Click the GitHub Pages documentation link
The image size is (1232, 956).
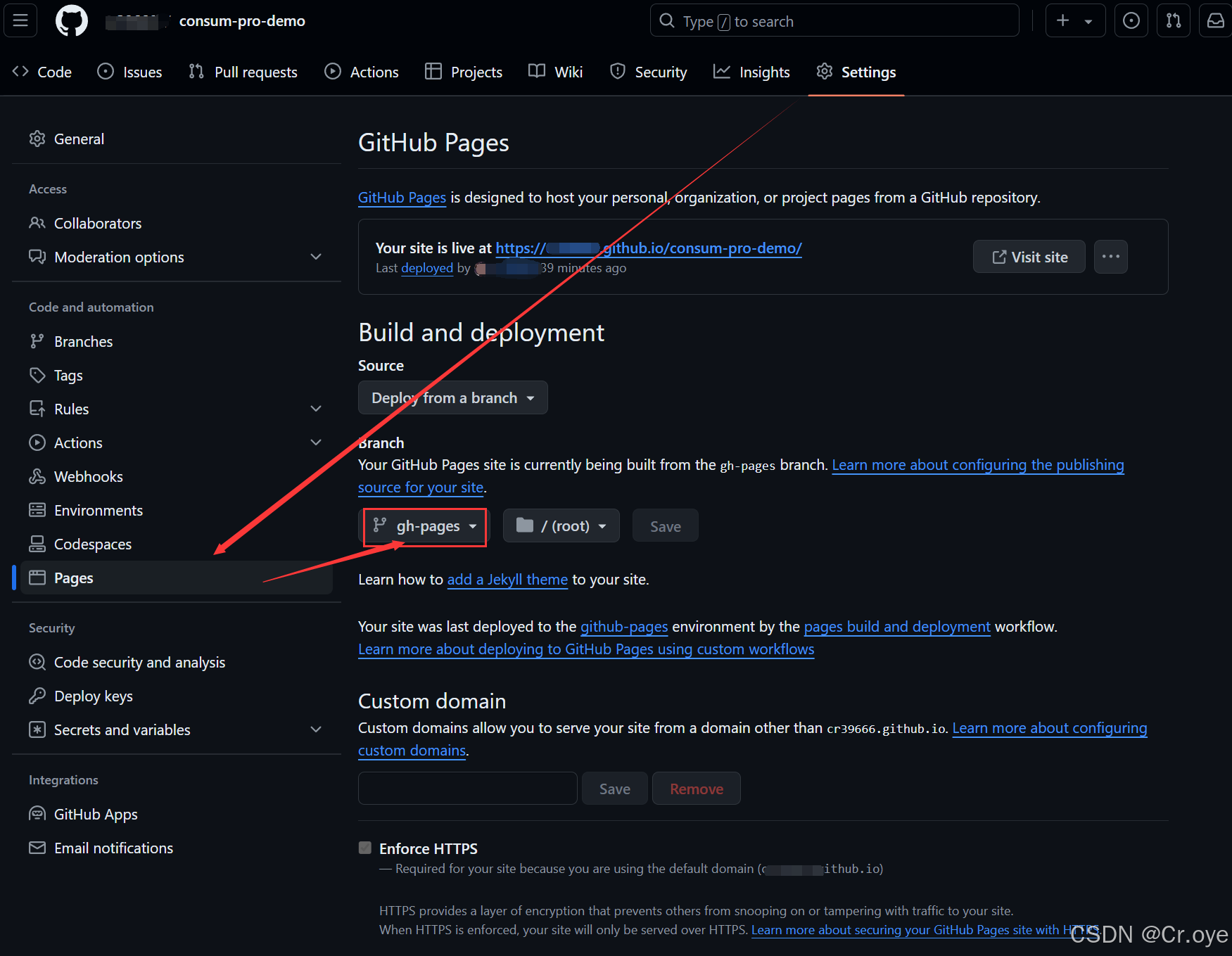click(x=402, y=198)
